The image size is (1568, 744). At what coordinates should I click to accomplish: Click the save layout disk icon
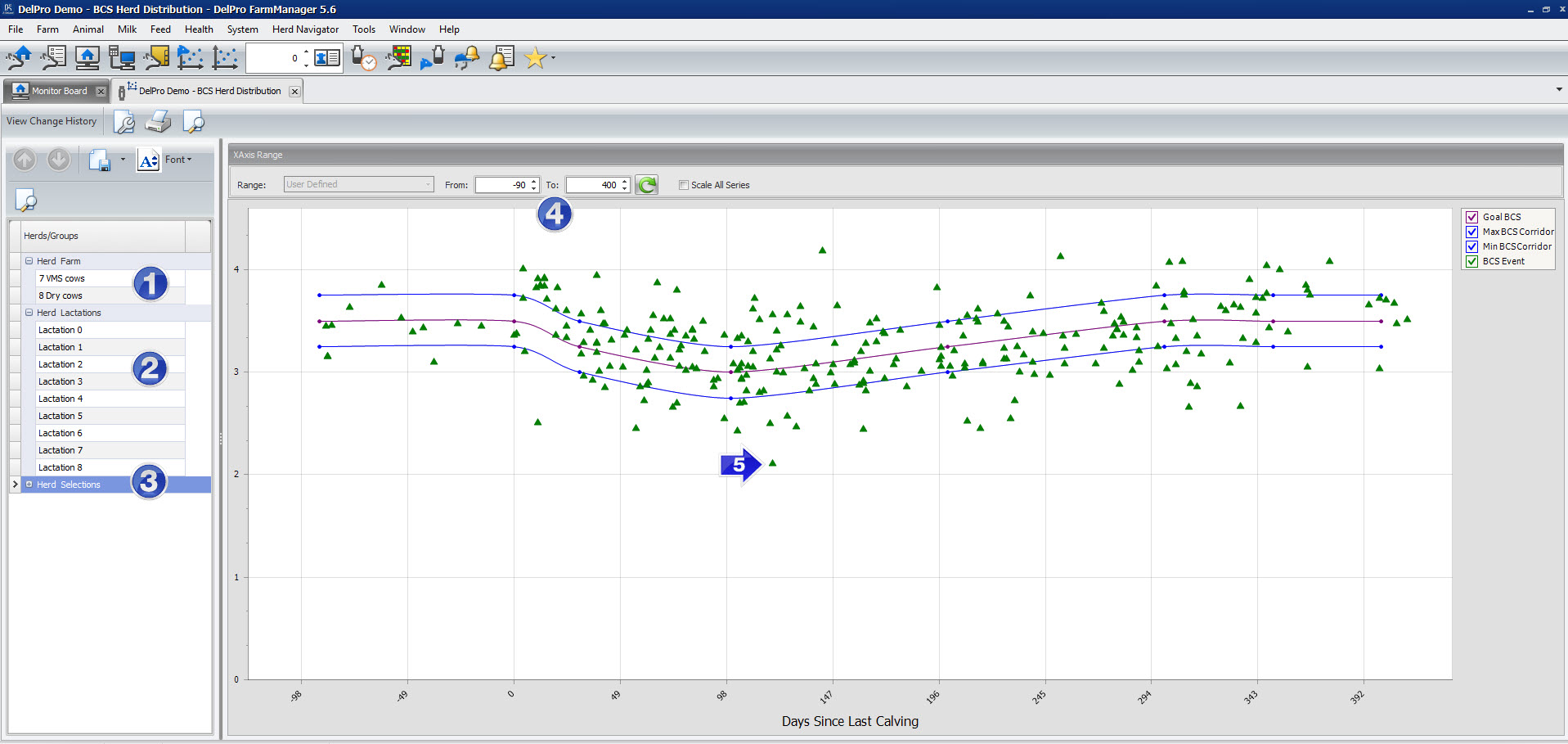click(100, 160)
